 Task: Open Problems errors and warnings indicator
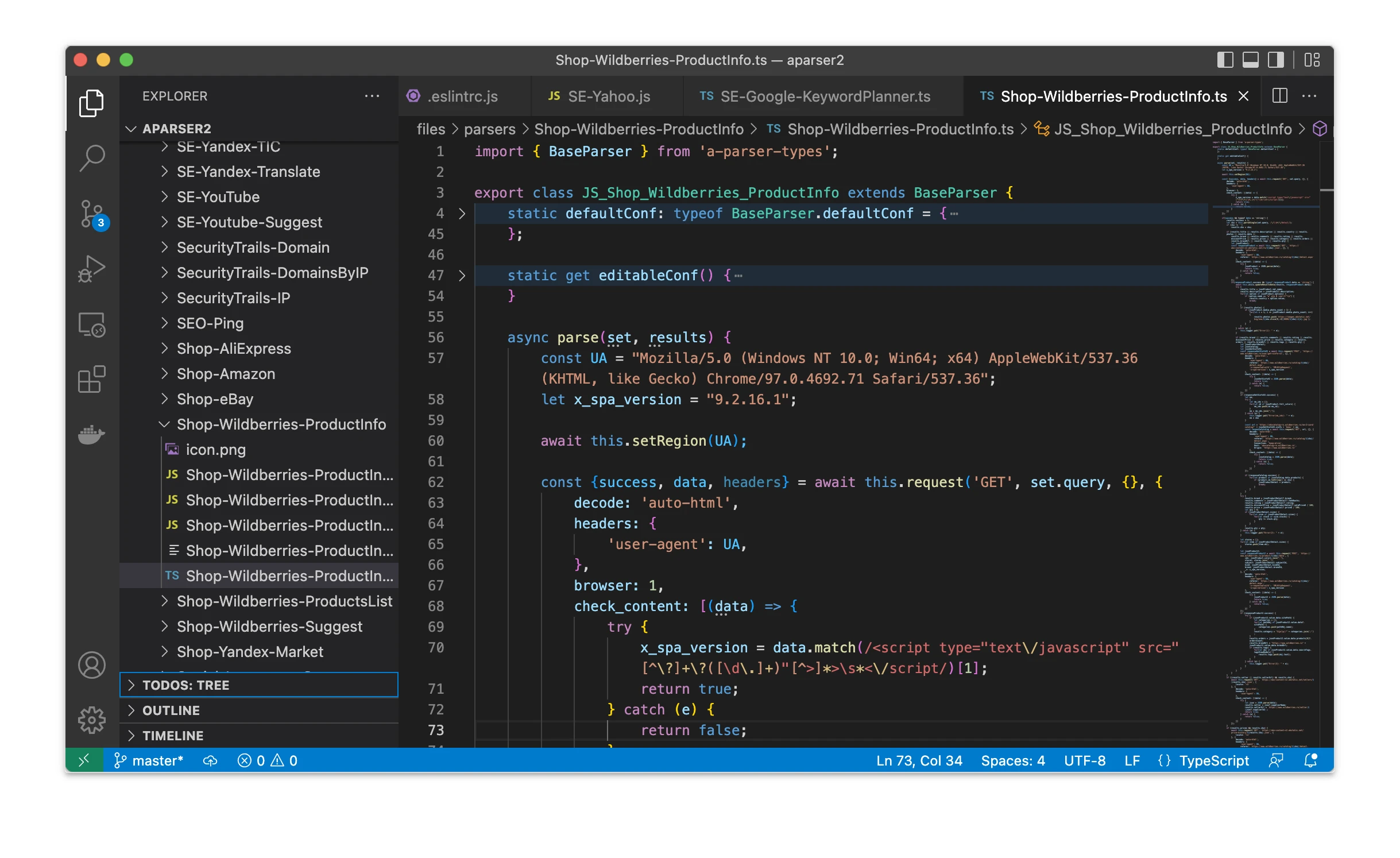click(x=268, y=760)
